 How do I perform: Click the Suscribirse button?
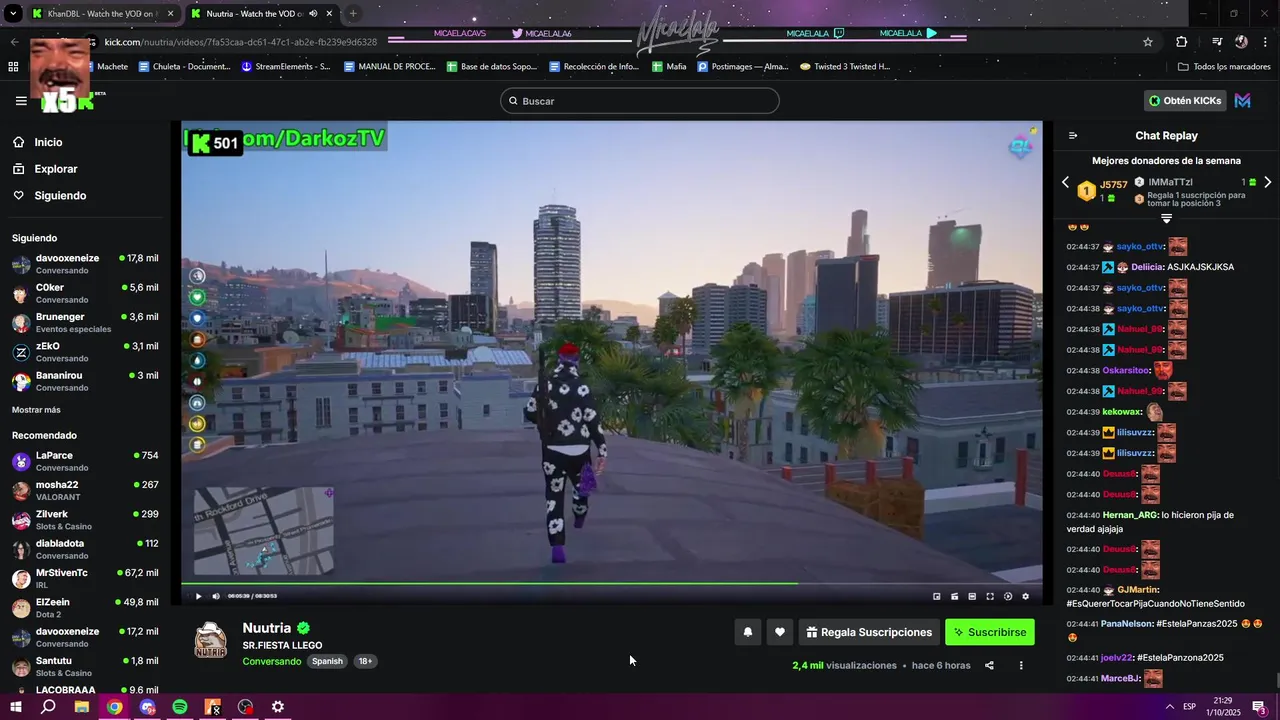click(x=989, y=632)
